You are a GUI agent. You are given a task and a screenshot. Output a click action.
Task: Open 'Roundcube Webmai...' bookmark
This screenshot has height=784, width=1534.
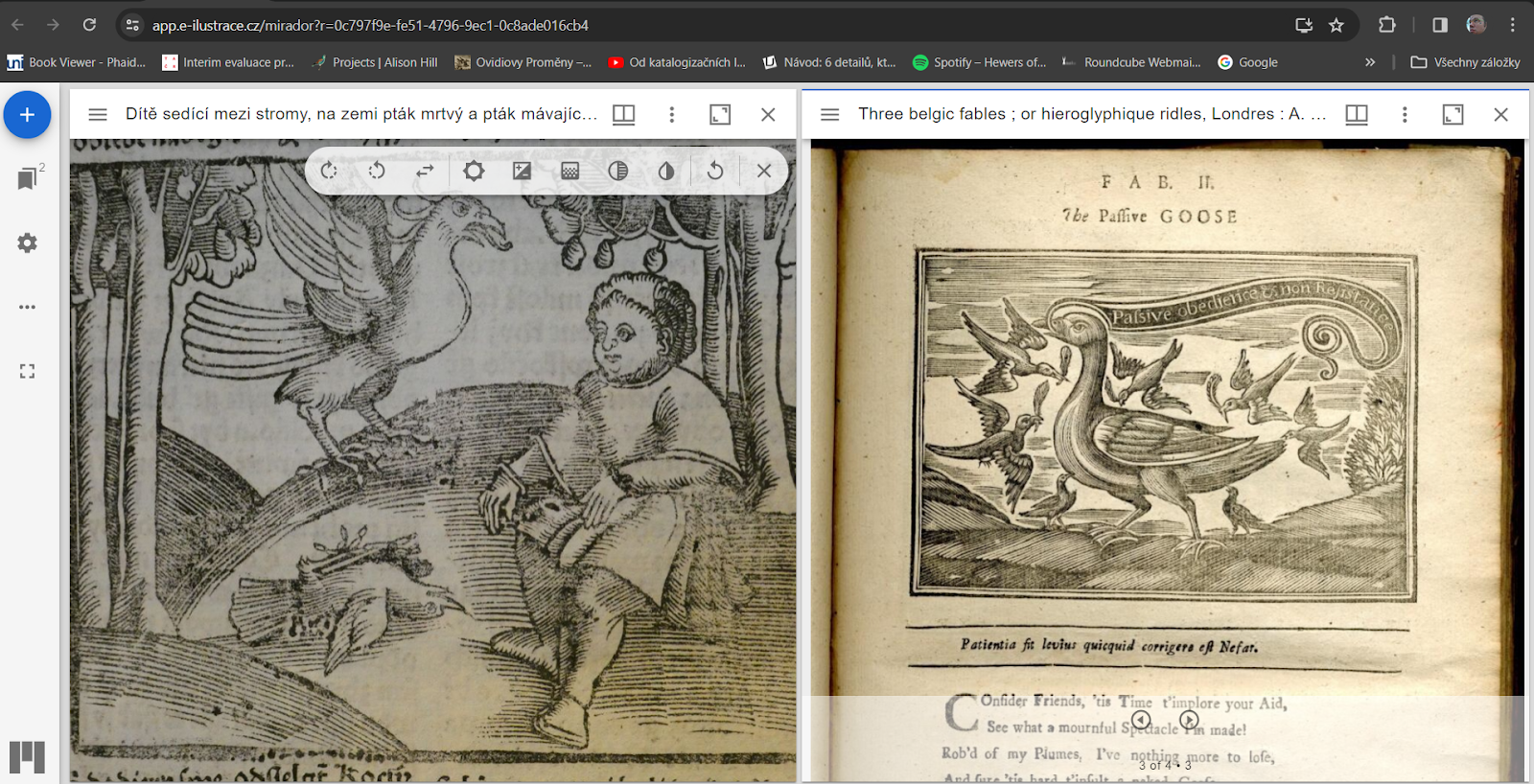(1130, 62)
